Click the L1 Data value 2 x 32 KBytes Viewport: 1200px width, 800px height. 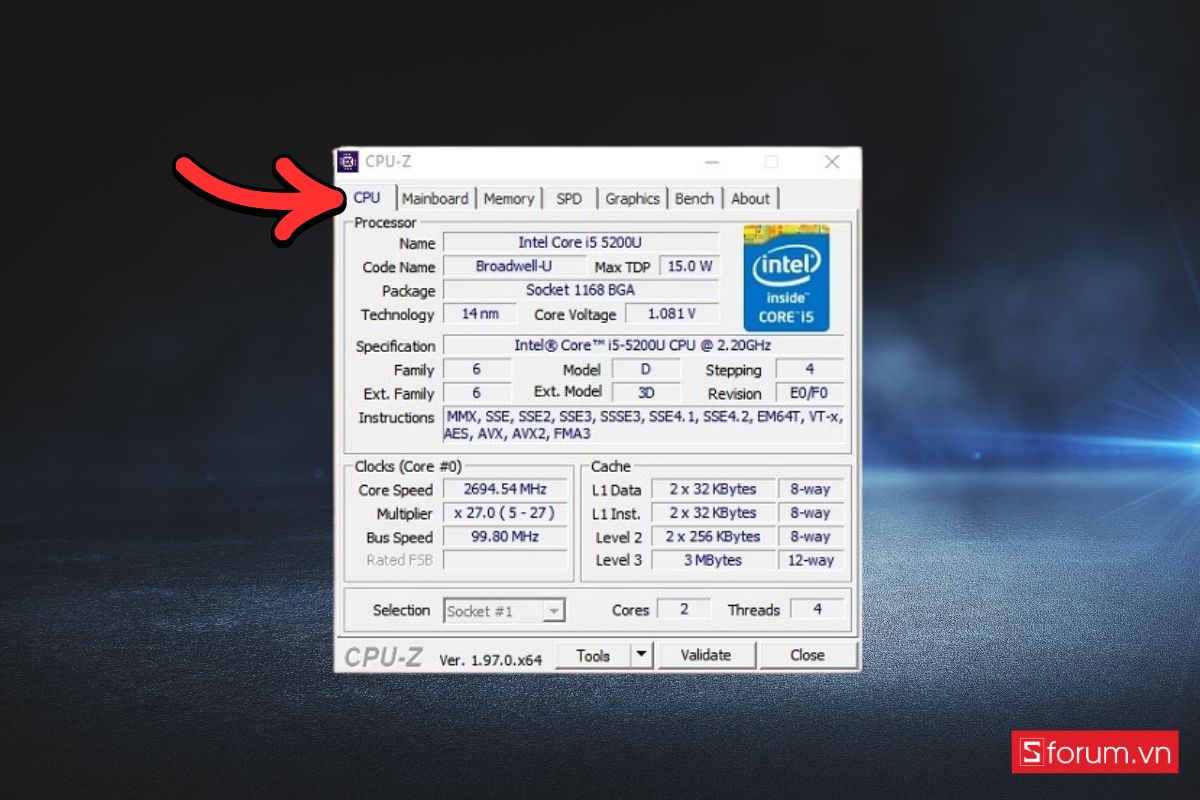(x=713, y=490)
